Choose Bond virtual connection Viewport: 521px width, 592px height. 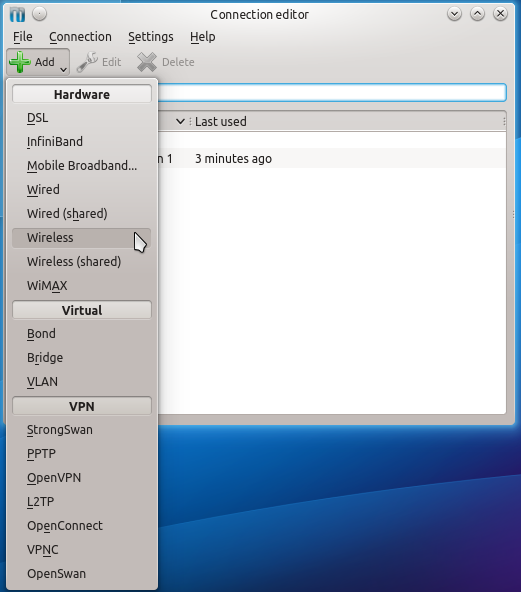click(x=82, y=334)
